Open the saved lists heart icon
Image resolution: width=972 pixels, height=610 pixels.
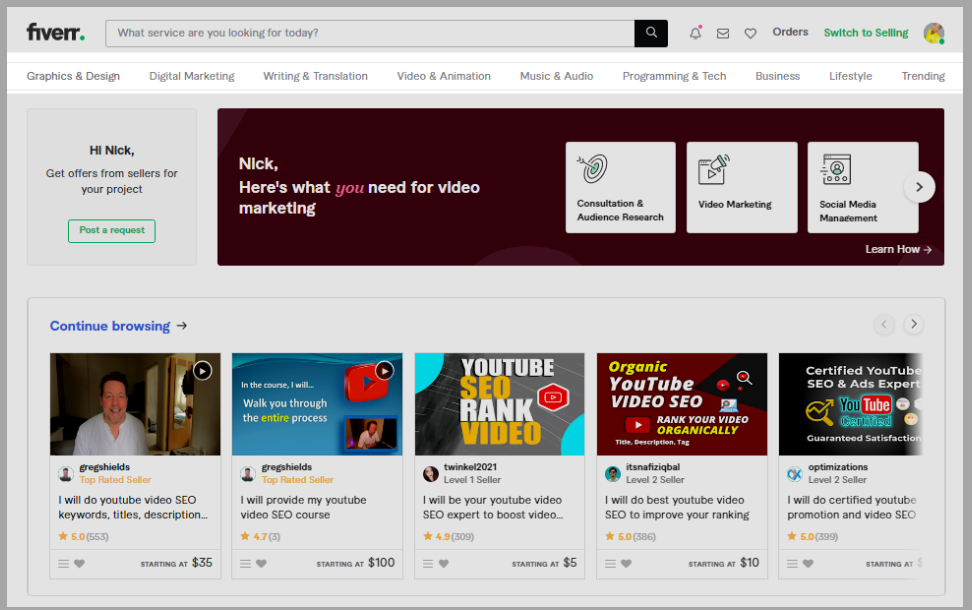750,33
